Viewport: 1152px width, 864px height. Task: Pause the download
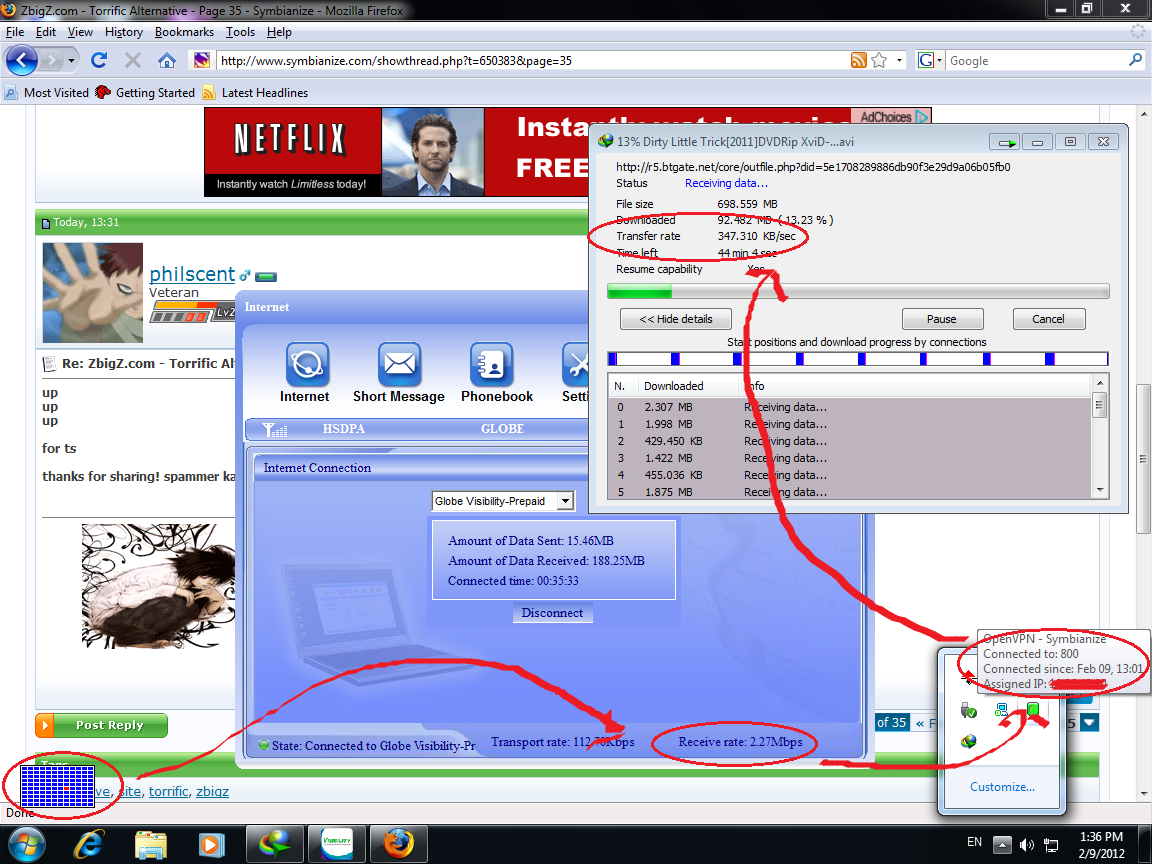tap(942, 319)
